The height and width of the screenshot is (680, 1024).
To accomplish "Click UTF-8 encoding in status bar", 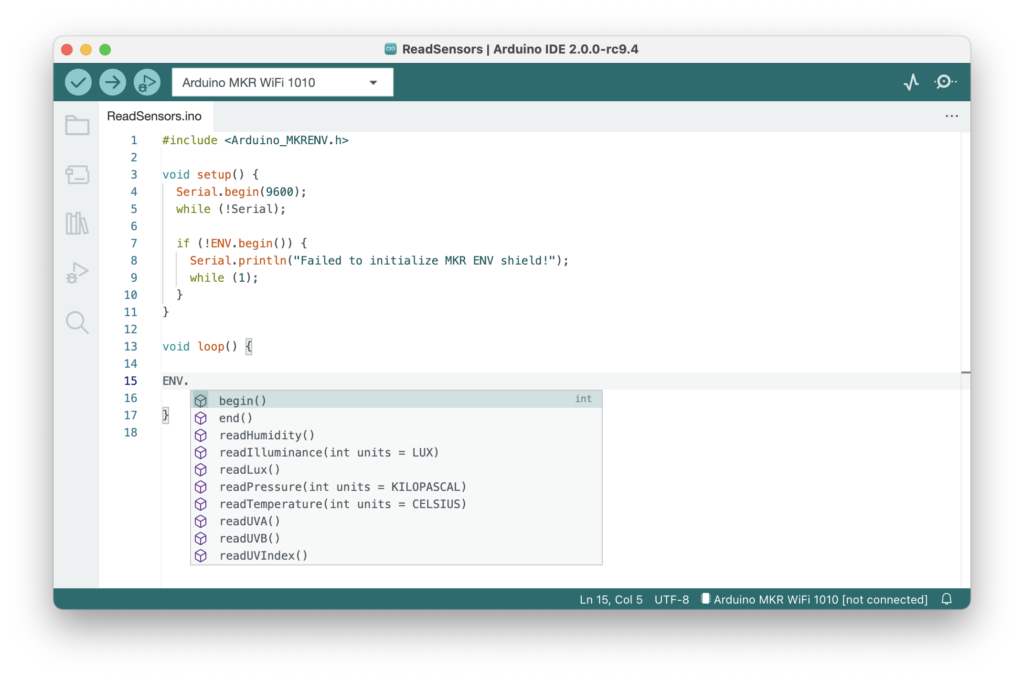I will pos(671,599).
